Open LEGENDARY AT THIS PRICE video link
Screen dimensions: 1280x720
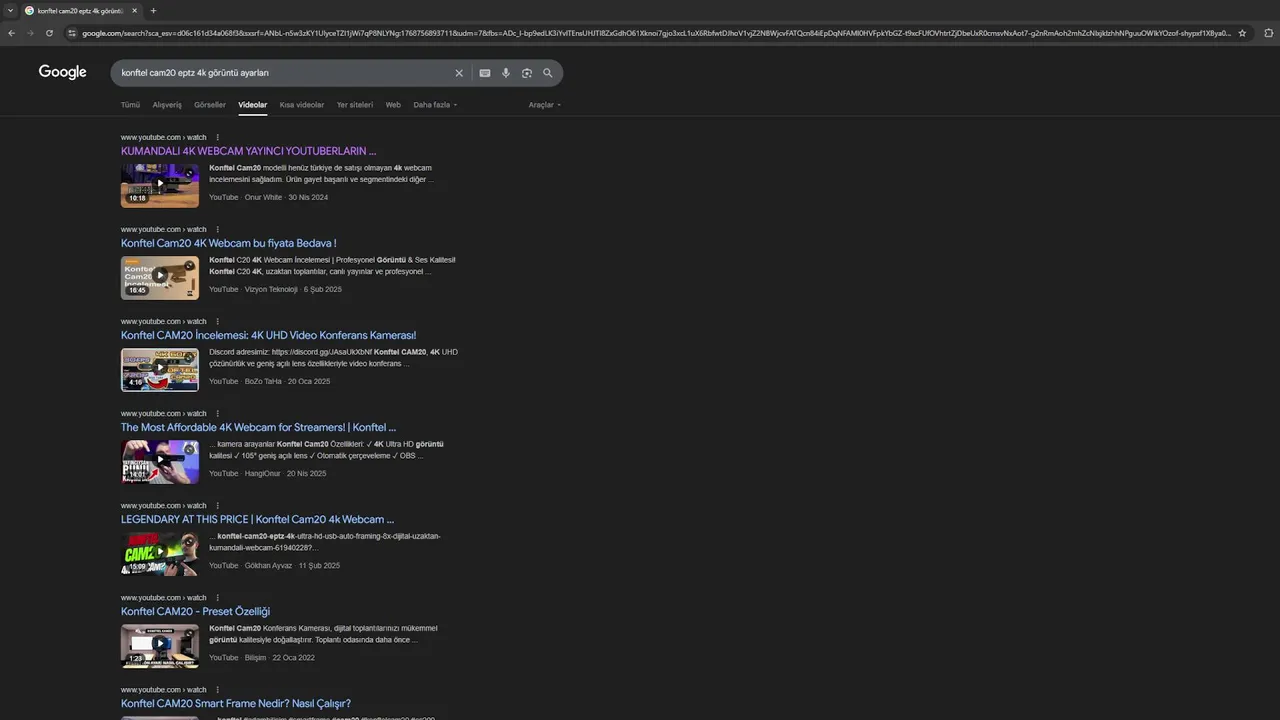257,519
